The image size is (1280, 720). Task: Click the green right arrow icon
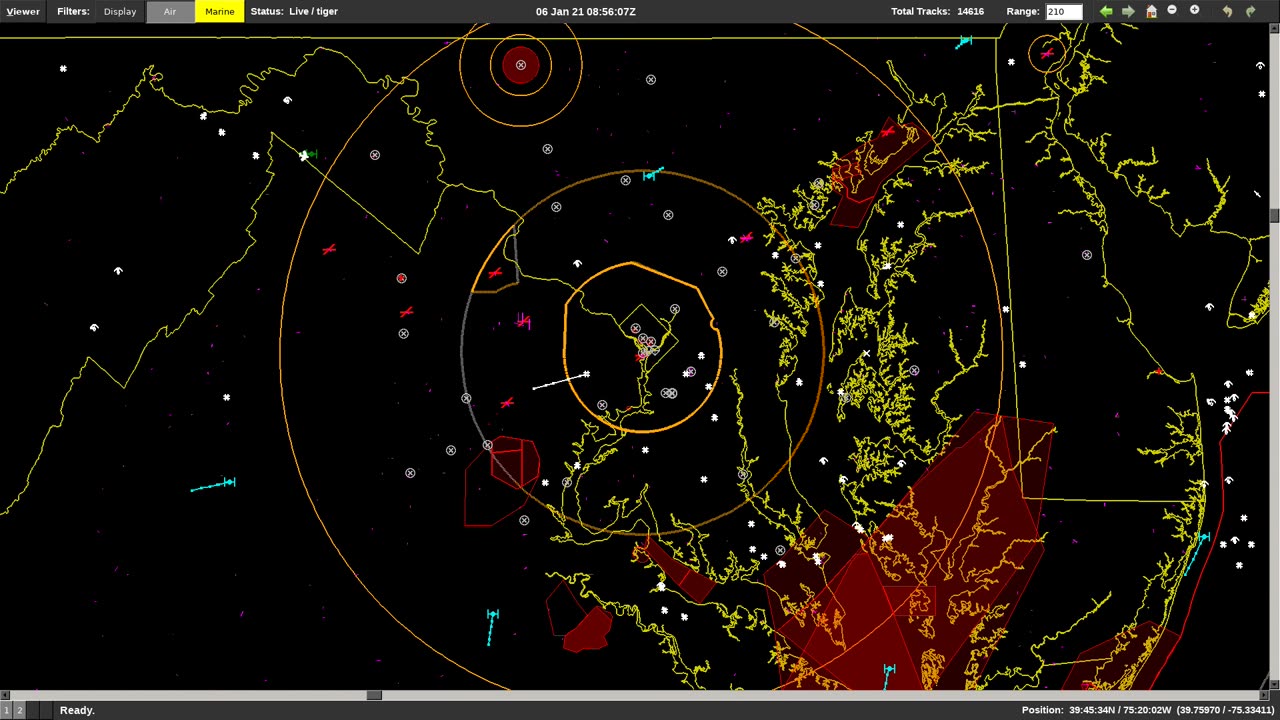[x=1128, y=11]
